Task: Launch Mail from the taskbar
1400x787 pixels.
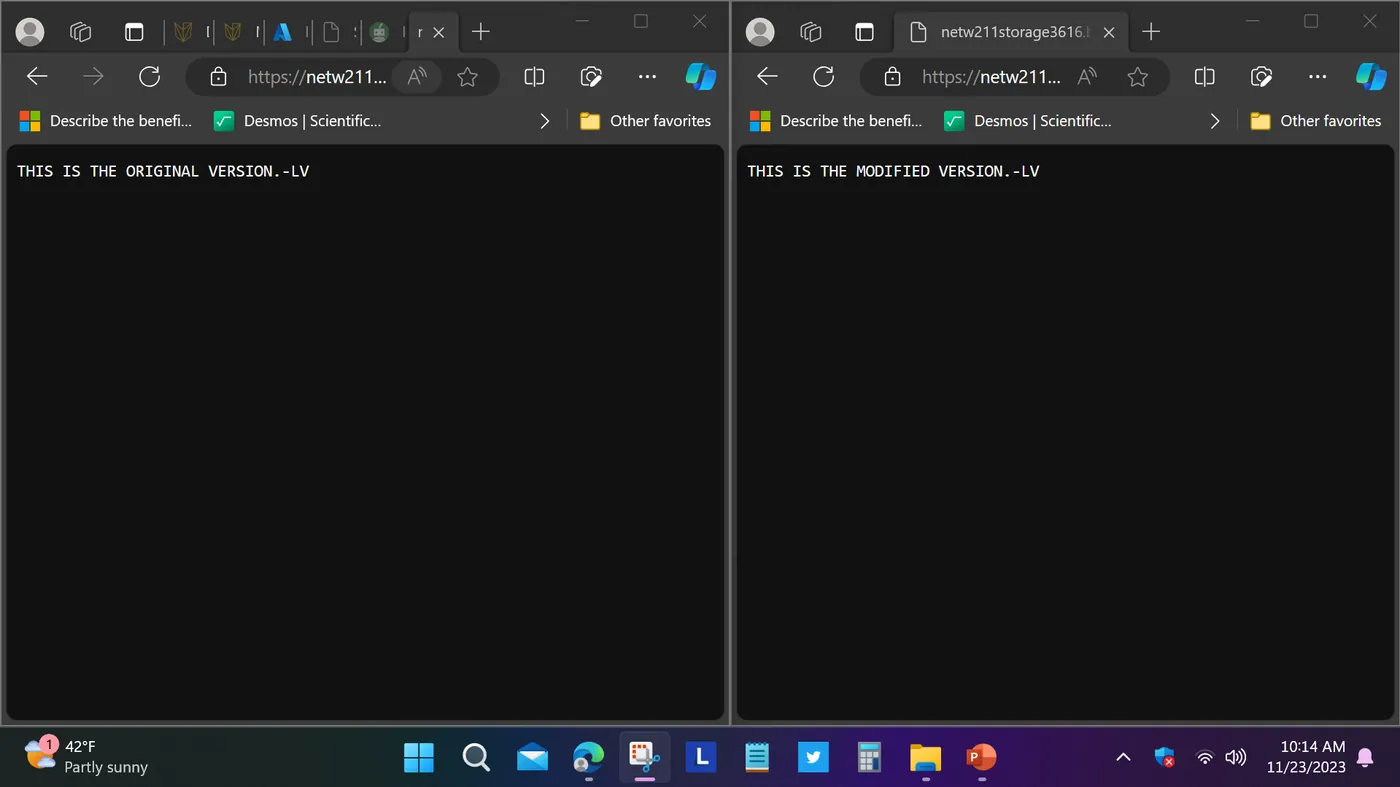Action: pyautogui.click(x=532, y=758)
